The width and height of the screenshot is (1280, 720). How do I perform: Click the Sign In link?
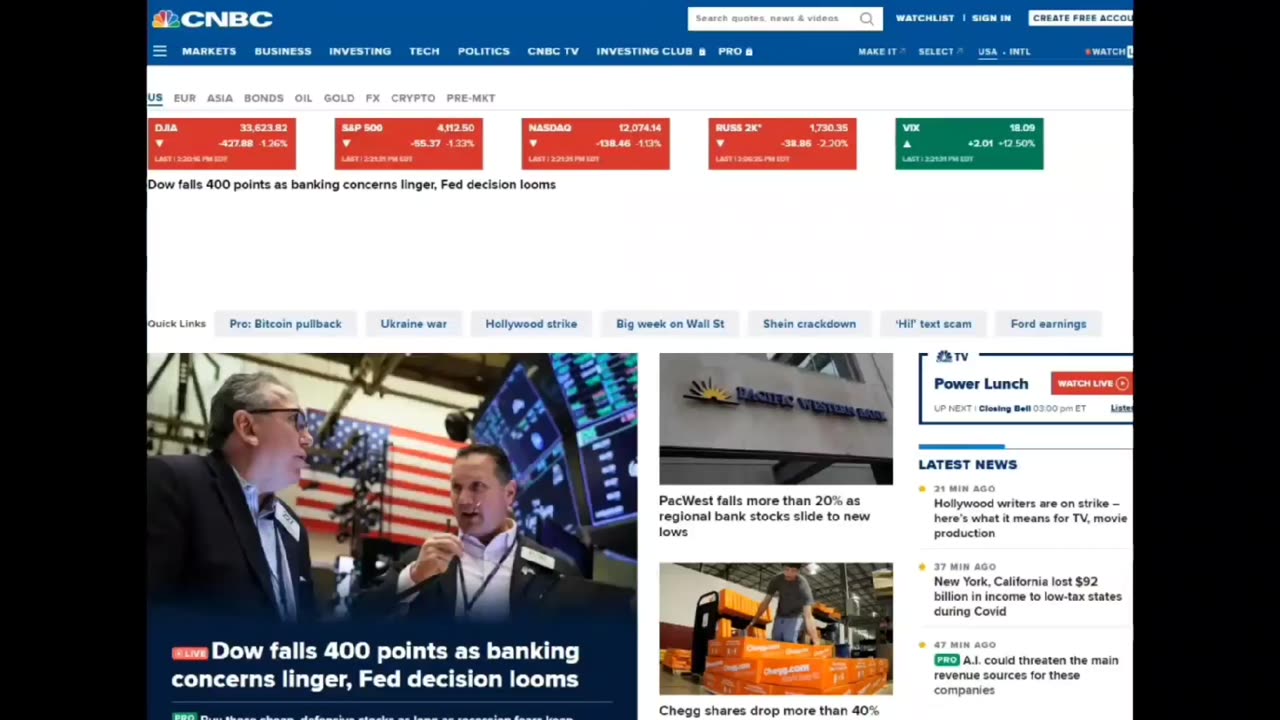991,18
